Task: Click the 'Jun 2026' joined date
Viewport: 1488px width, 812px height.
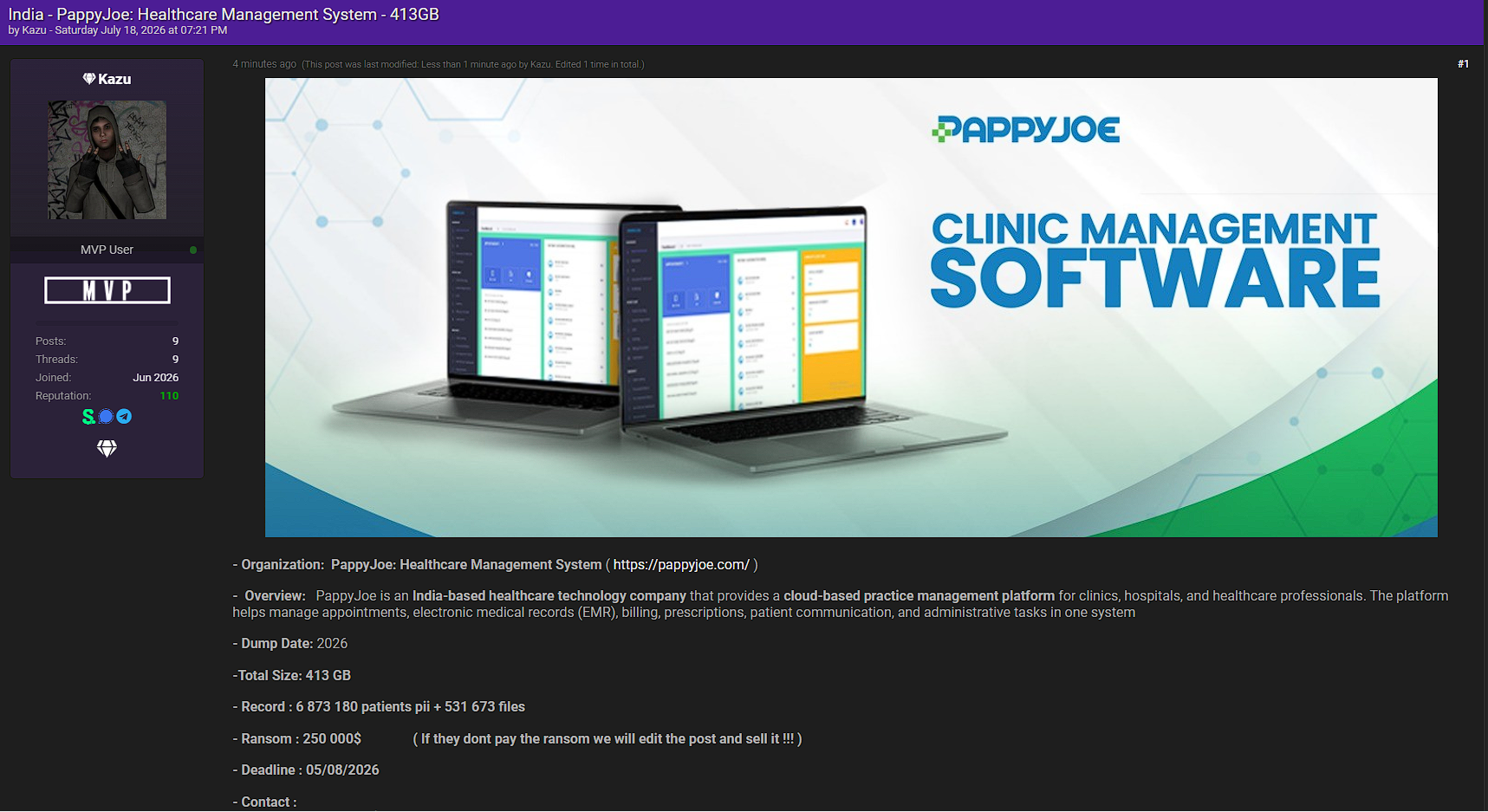Action: (155, 378)
